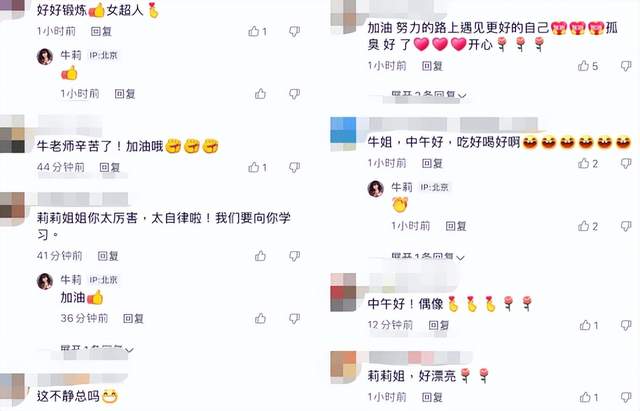Expand replies under 加油 努力的路上 comment
This screenshot has height=411, width=640.
point(429,95)
